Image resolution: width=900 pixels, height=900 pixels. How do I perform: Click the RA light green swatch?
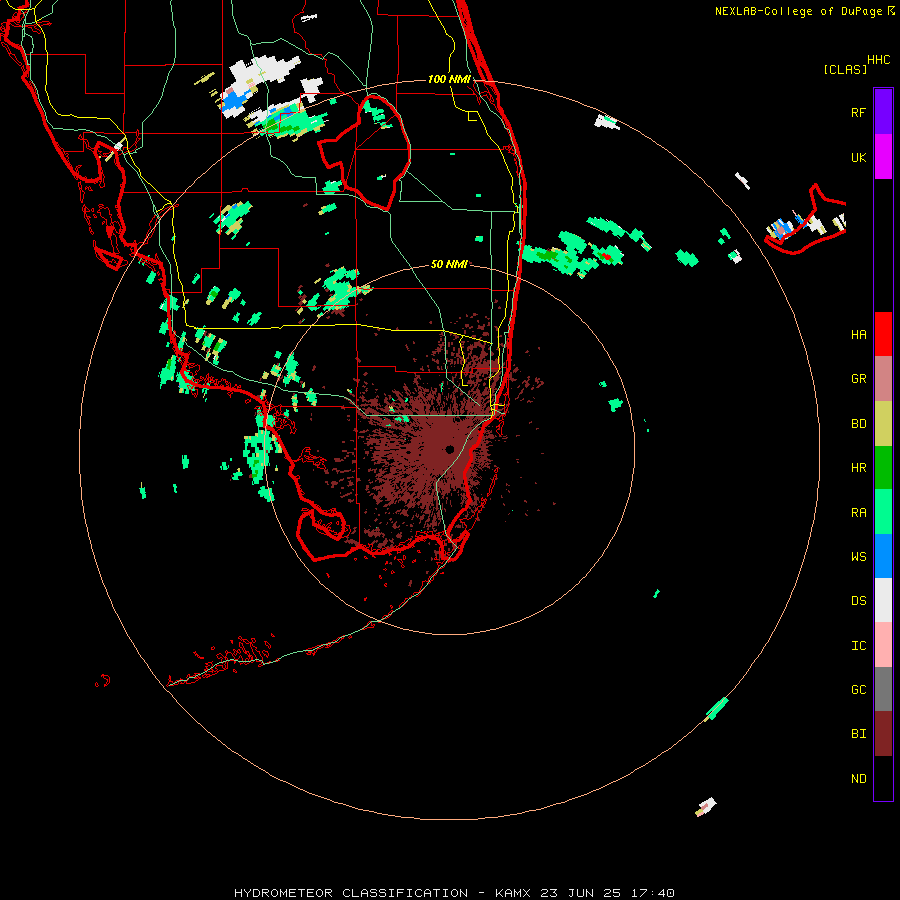point(883,512)
